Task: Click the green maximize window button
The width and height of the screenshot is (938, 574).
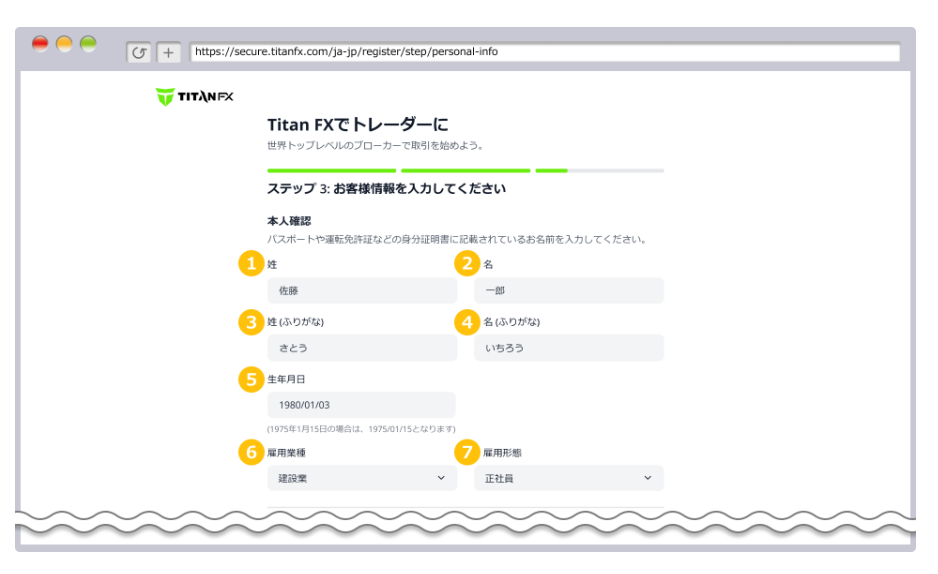Action: 89,44
